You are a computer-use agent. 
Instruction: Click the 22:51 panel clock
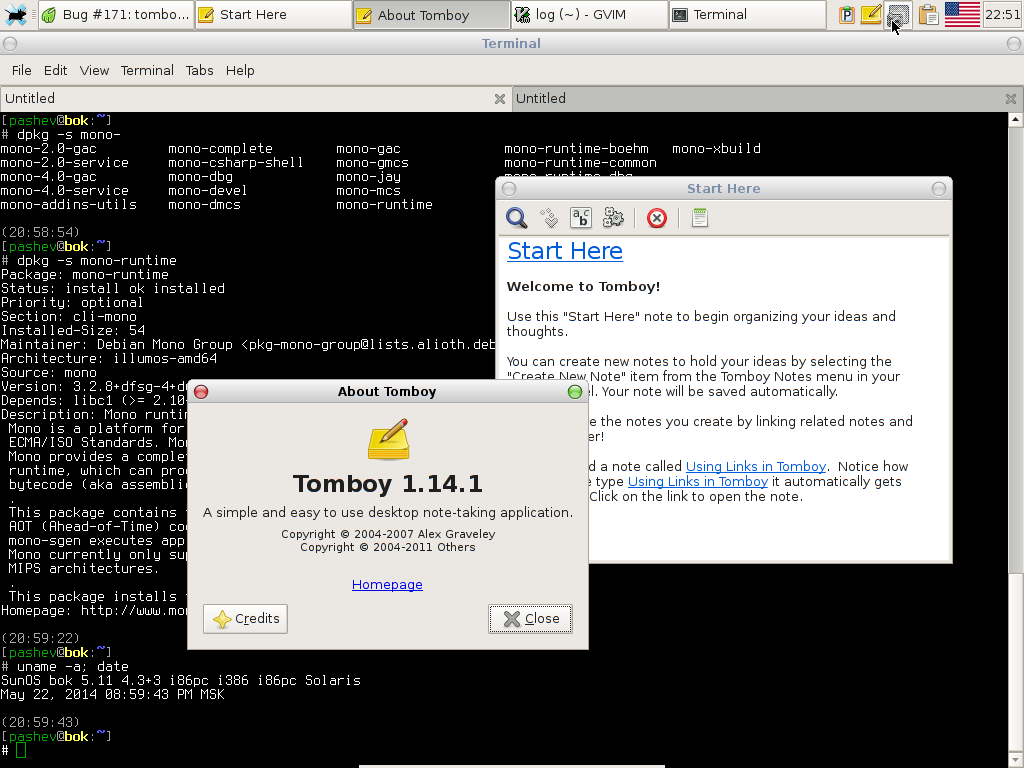pos(1002,14)
